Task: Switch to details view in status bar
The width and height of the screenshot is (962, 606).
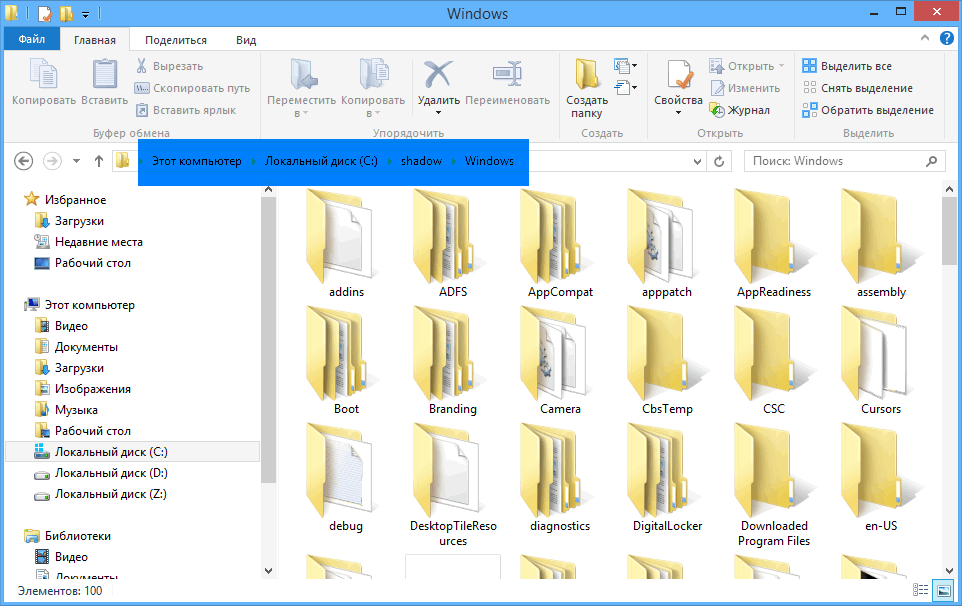Action: (x=920, y=592)
